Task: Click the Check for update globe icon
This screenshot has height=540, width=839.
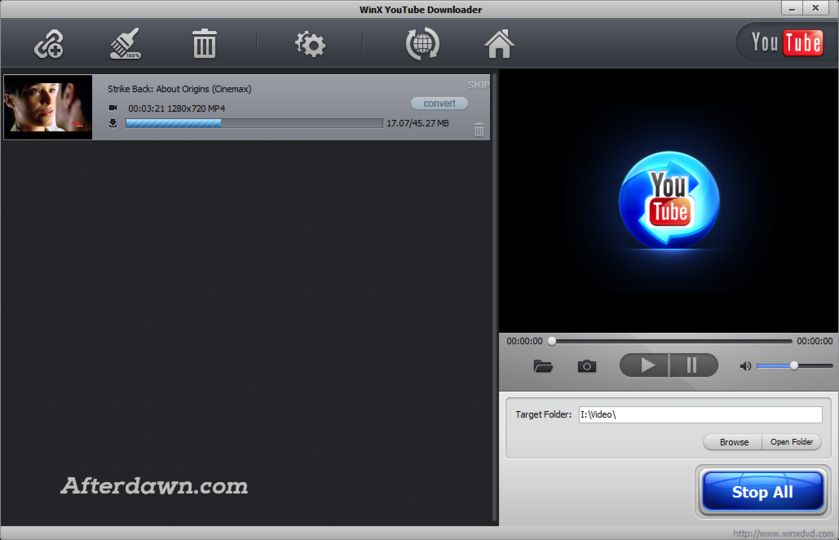Action: tap(422, 44)
